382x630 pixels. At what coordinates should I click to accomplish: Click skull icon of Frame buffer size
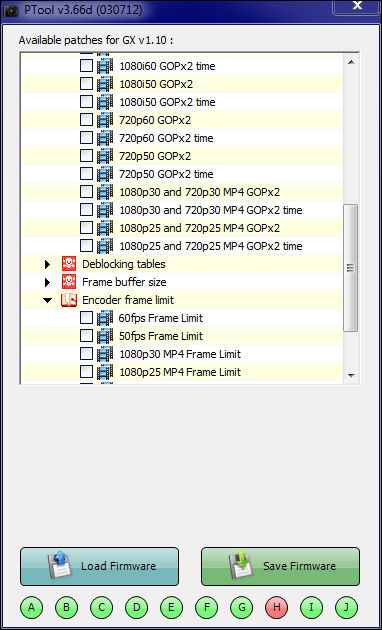click(x=69, y=282)
